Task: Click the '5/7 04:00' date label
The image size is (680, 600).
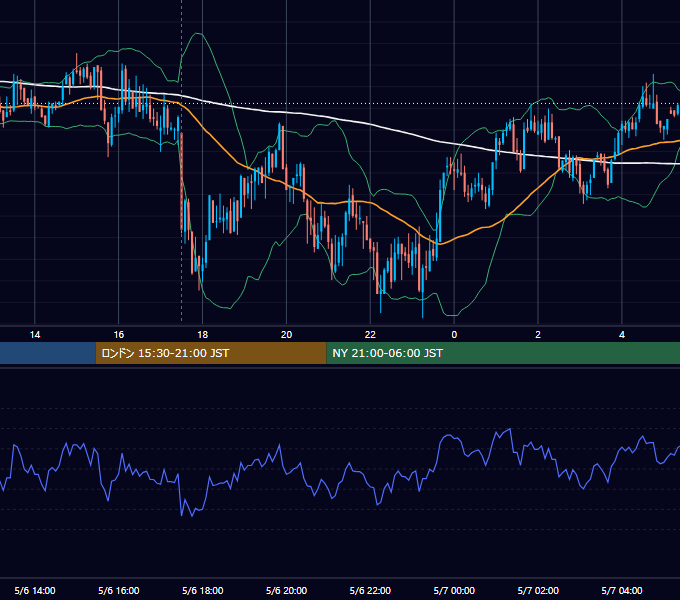Action: click(x=622, y=590)
